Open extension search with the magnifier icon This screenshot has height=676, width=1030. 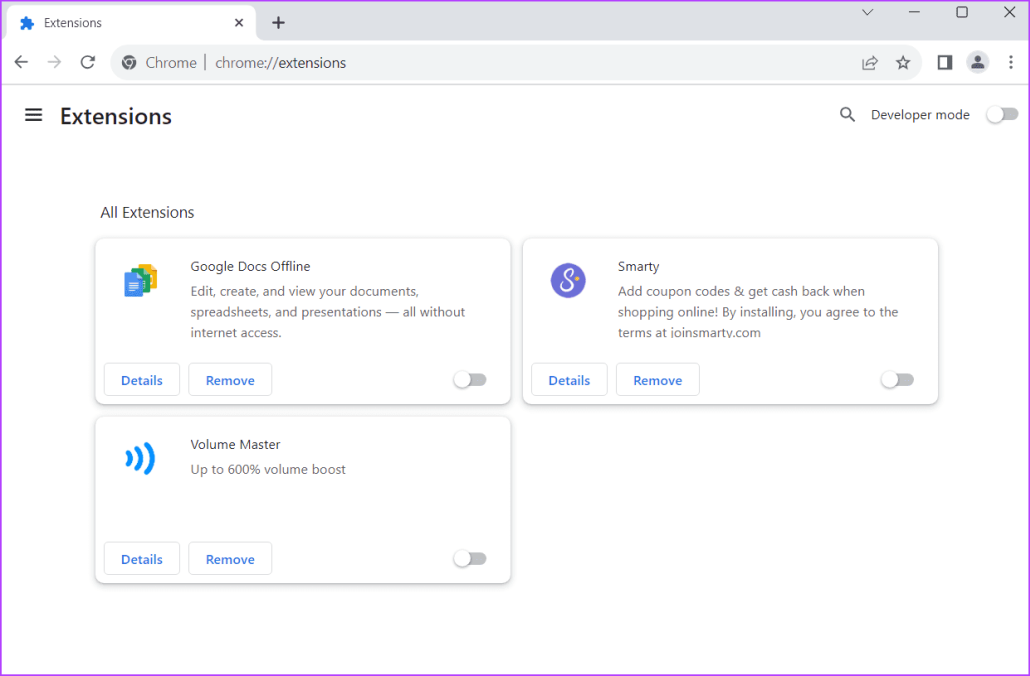click(847, 114)
